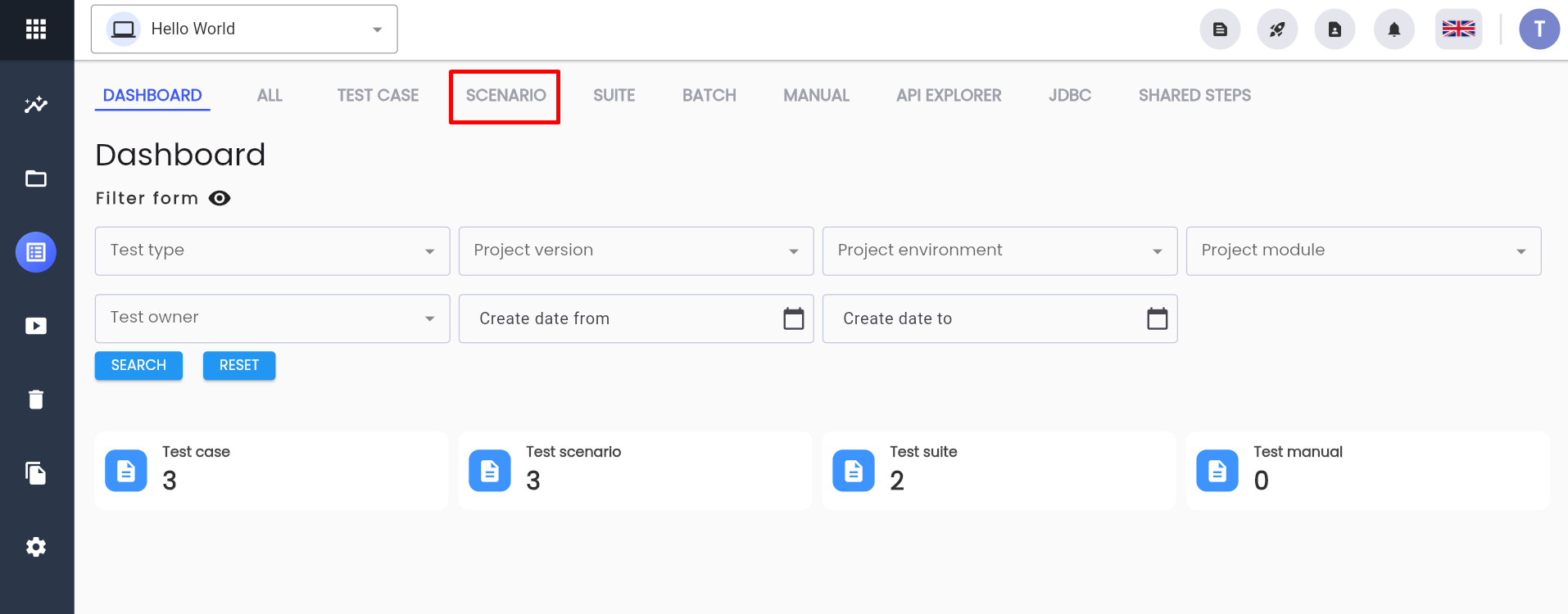Switch to the JDBC tab
The height and width of the screenshot is (614, 1568).
click(x=1070, y=96)
